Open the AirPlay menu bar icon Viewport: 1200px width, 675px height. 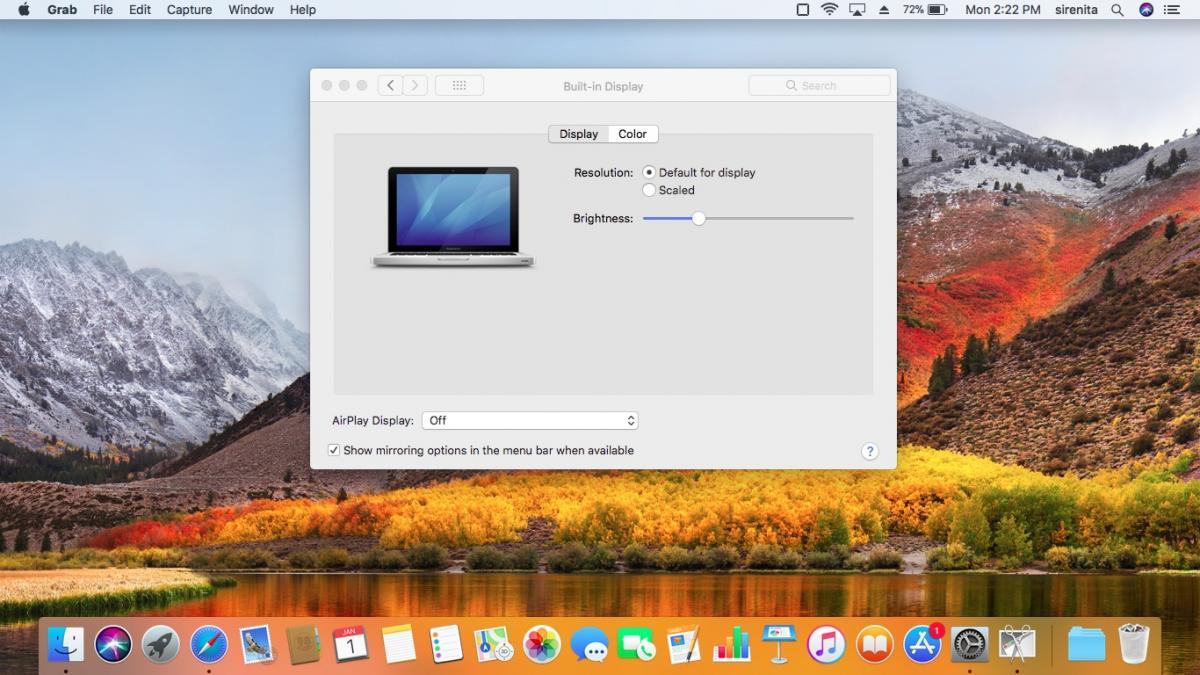point(857,10)
